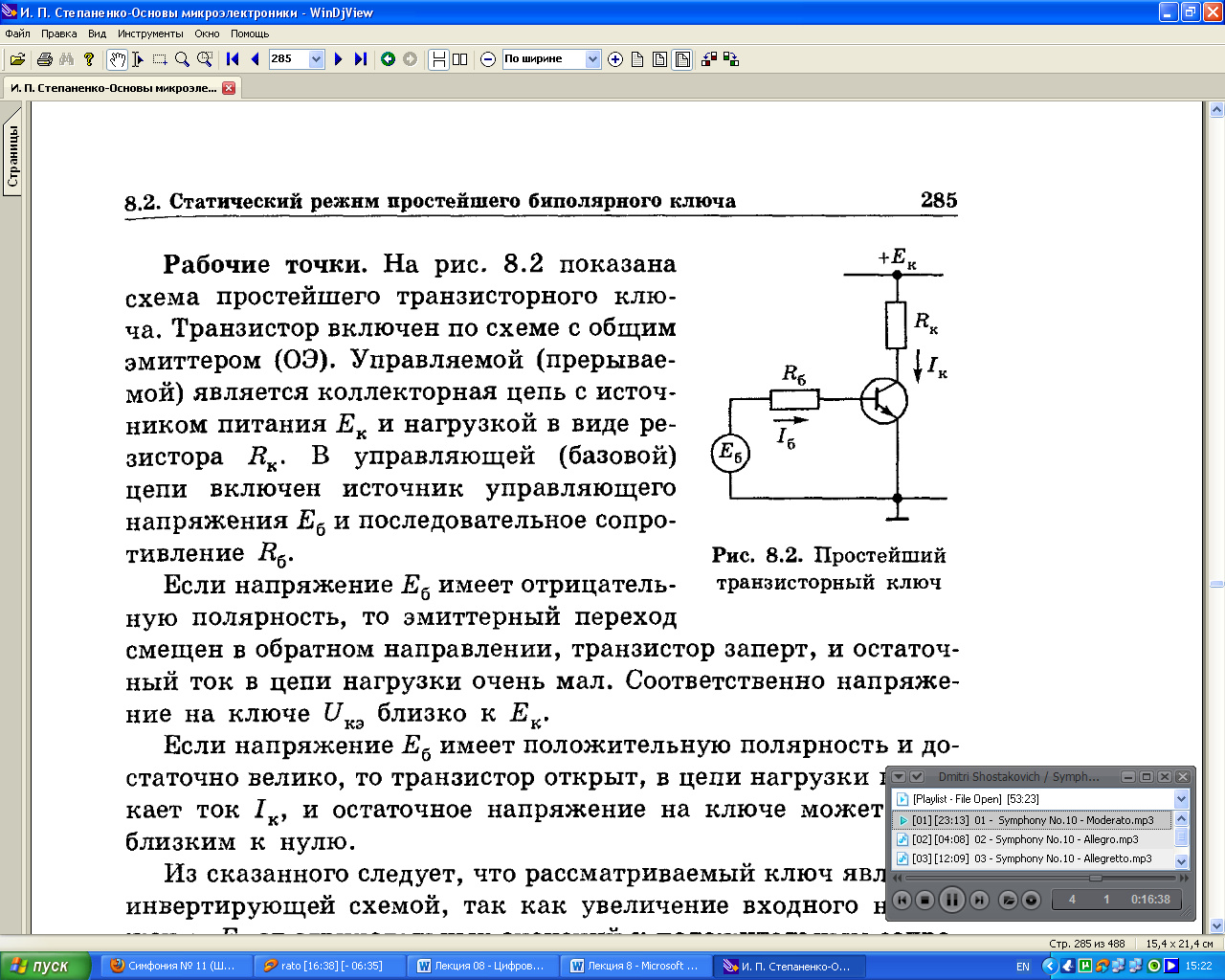This screenshot has height=980, width=1225.
Task: Click the Print icon in the toolbar
Action: click(44, 59)
